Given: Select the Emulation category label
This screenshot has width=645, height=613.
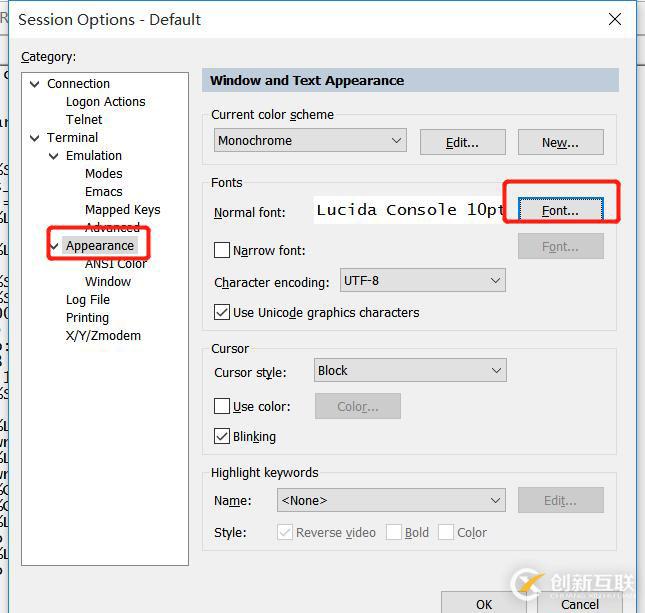Looking at the screenshot, I should pyautogui.click(x=94, y=156).
